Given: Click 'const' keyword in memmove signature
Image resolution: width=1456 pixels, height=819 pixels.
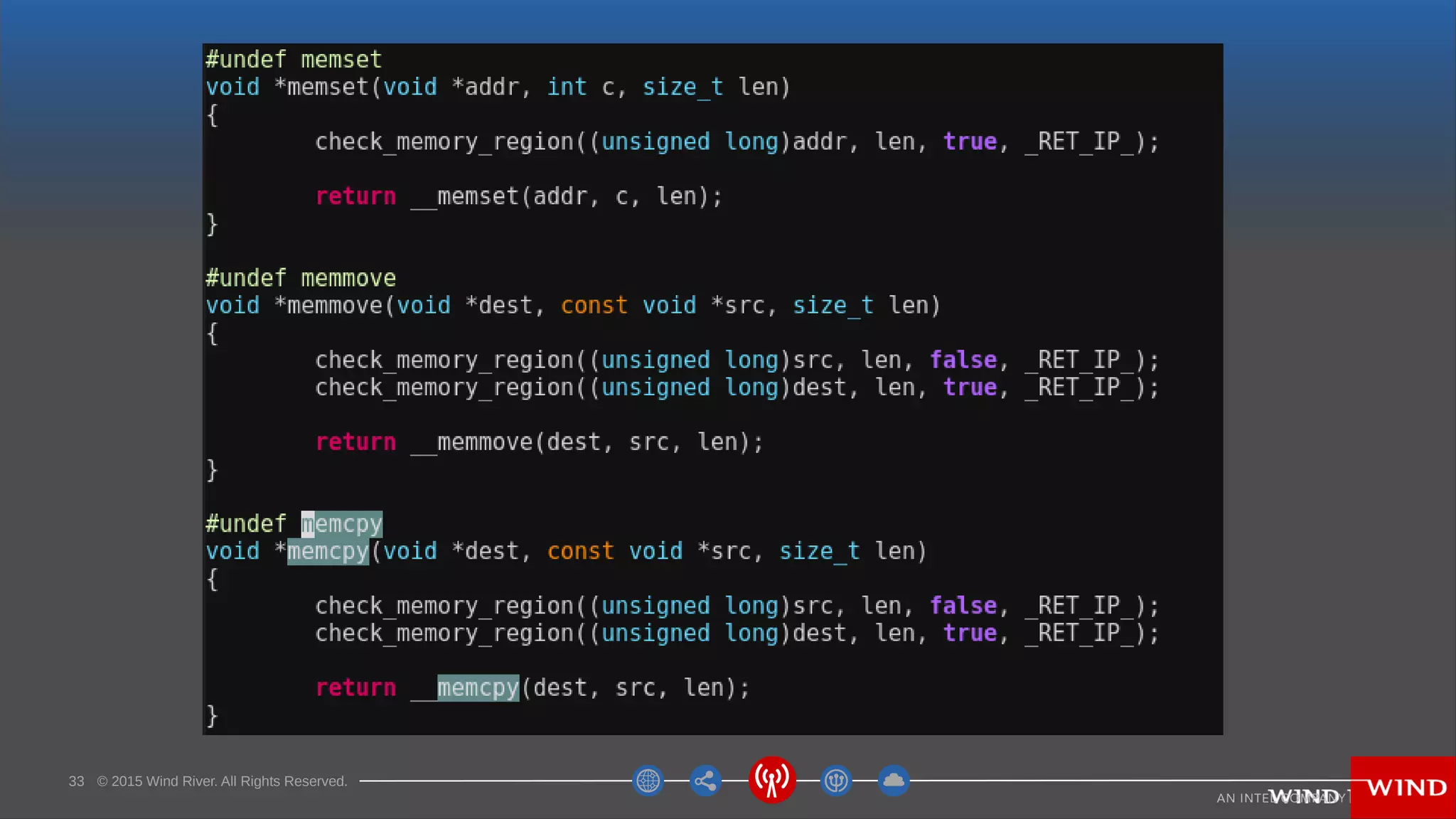Looking at the screenshot, I should (x=594, y=306).
